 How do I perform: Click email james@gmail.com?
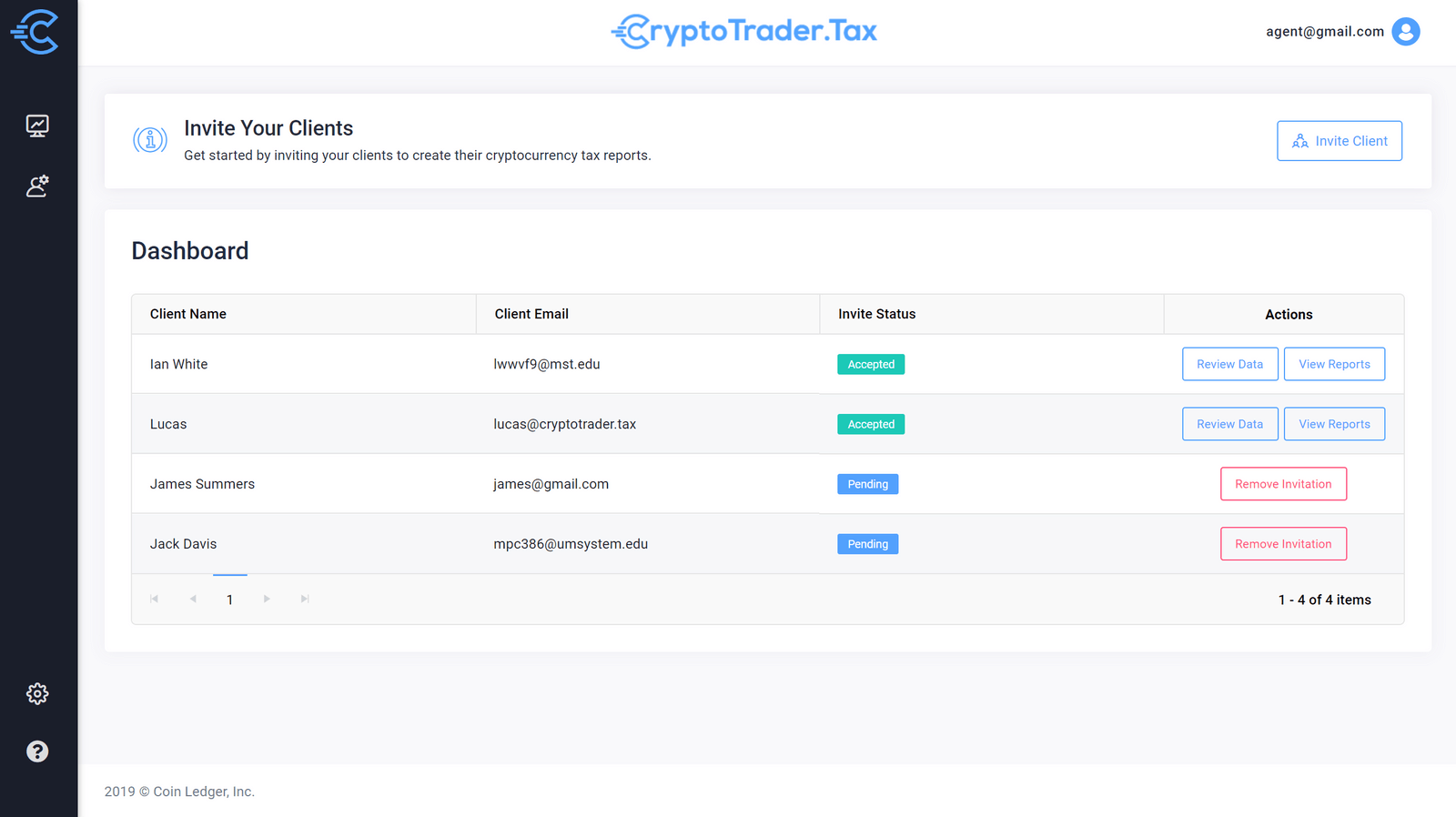coord(551,484)
